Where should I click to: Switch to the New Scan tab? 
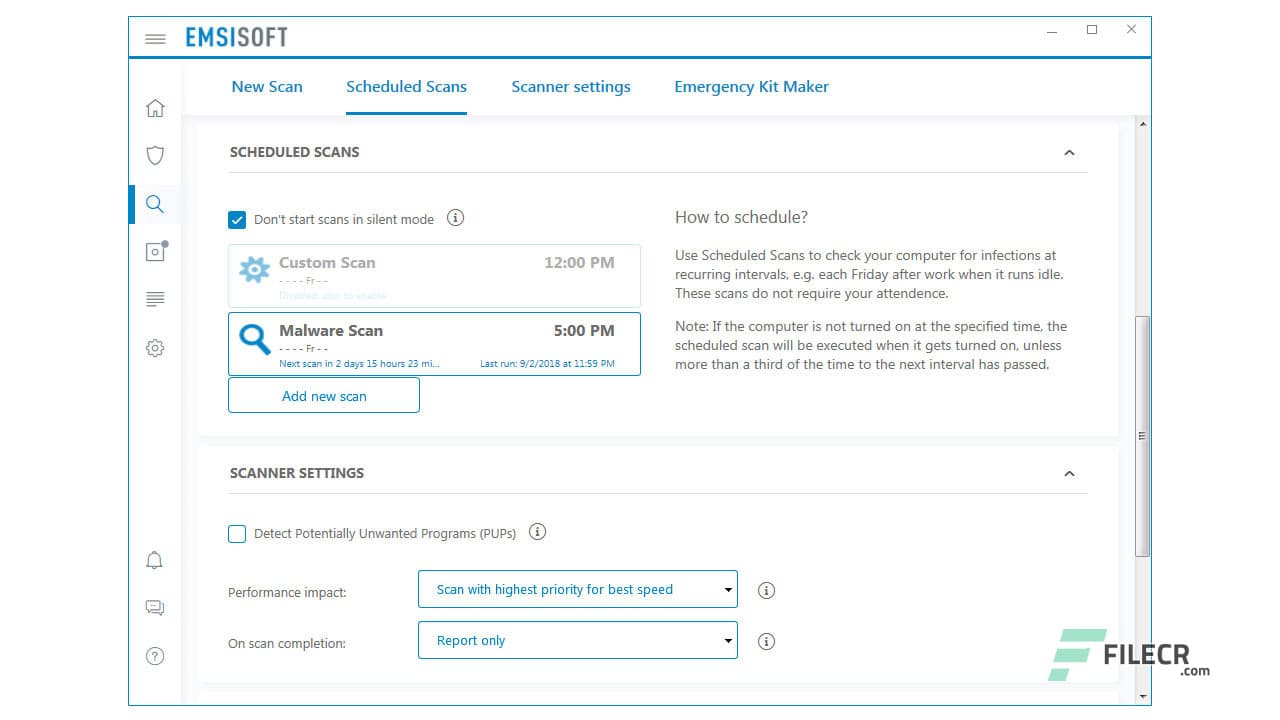266,87
